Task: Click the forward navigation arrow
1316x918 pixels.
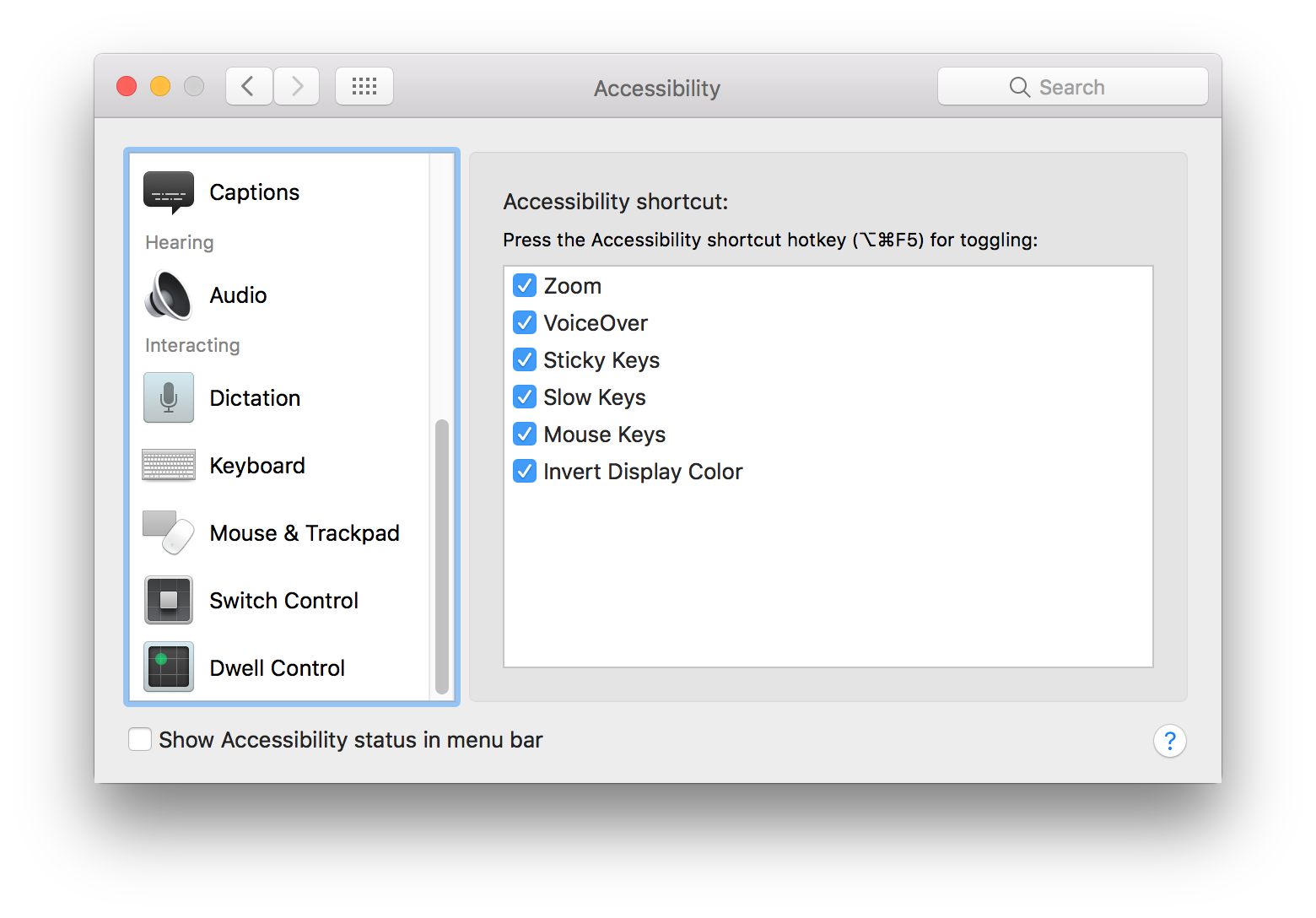Action: (x=296, y=85)
